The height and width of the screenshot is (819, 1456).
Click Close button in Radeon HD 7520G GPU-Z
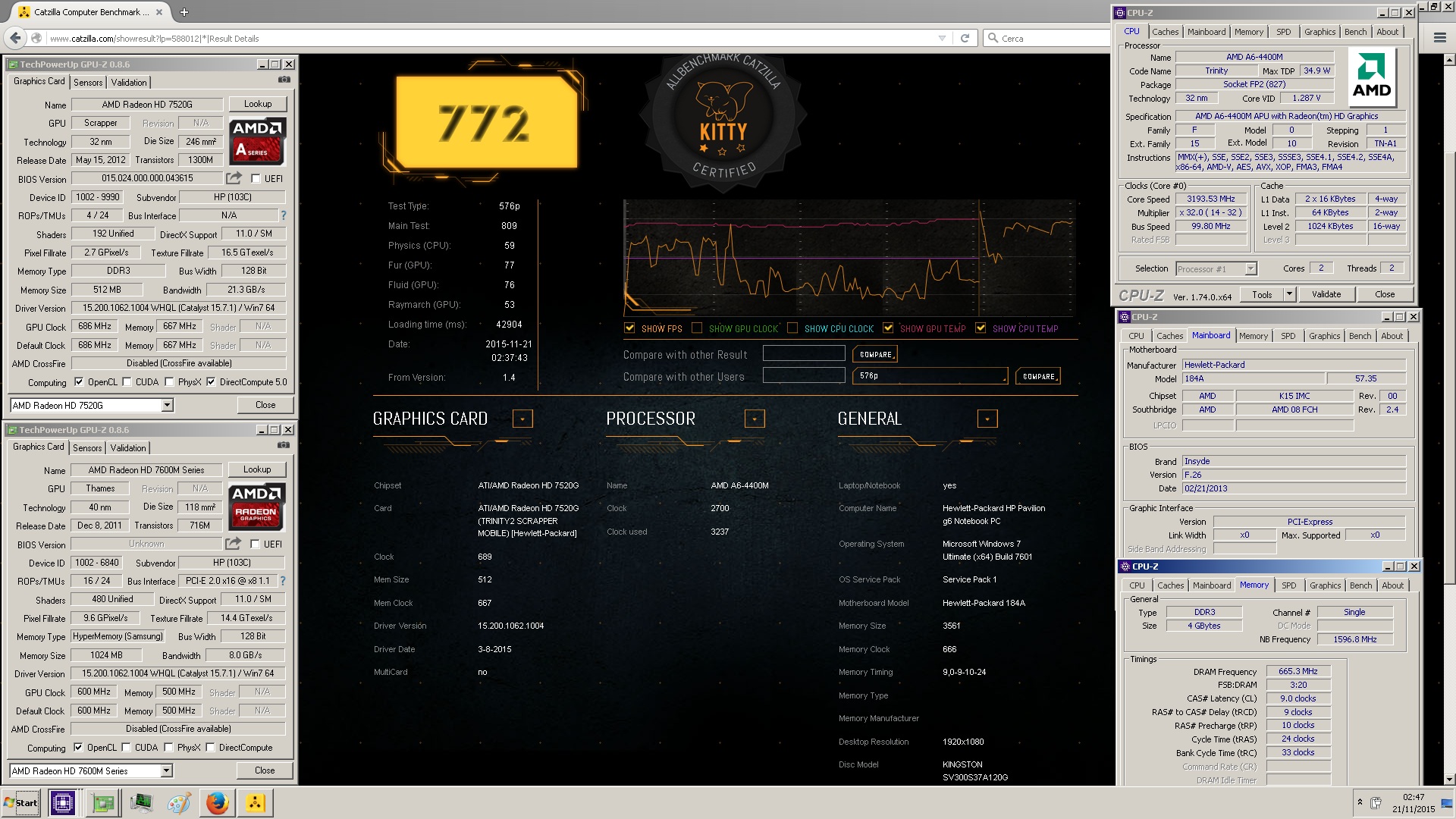pos(265,405)
